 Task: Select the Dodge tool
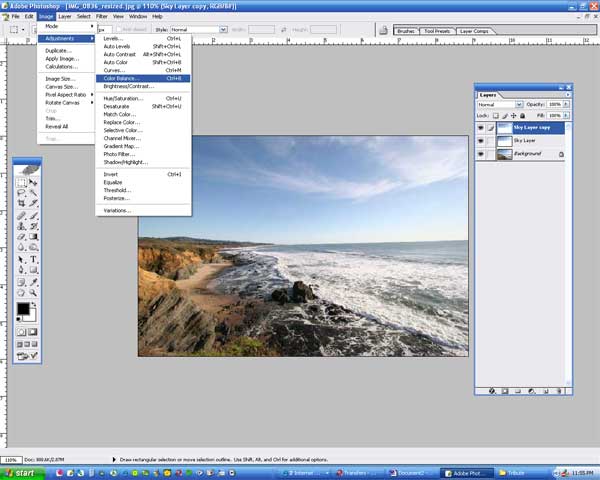tap(33, 247)
